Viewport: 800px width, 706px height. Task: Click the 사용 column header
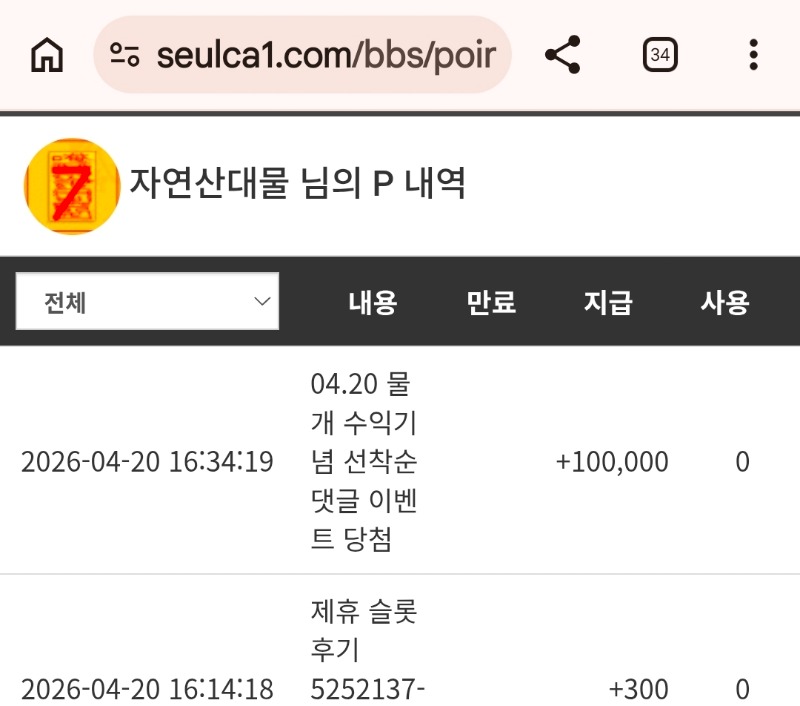[725, 302]
